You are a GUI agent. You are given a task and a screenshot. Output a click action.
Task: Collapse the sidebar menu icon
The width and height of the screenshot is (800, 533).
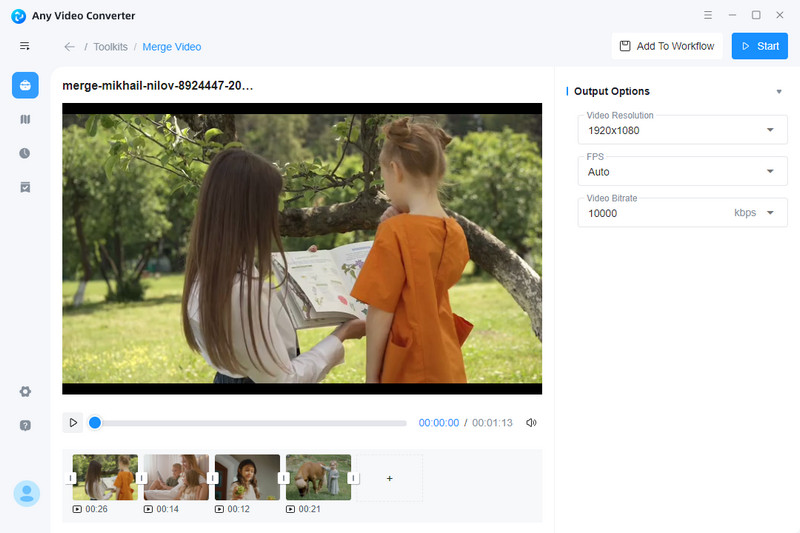[x=24, y=46]
